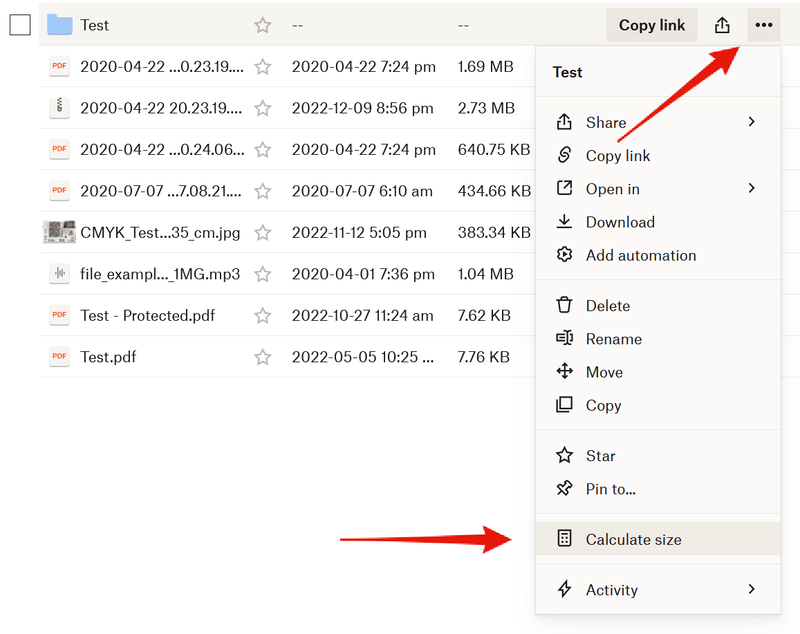
Task: Click the share upload icon beside Copy link
Action: (x=722, y=25)
